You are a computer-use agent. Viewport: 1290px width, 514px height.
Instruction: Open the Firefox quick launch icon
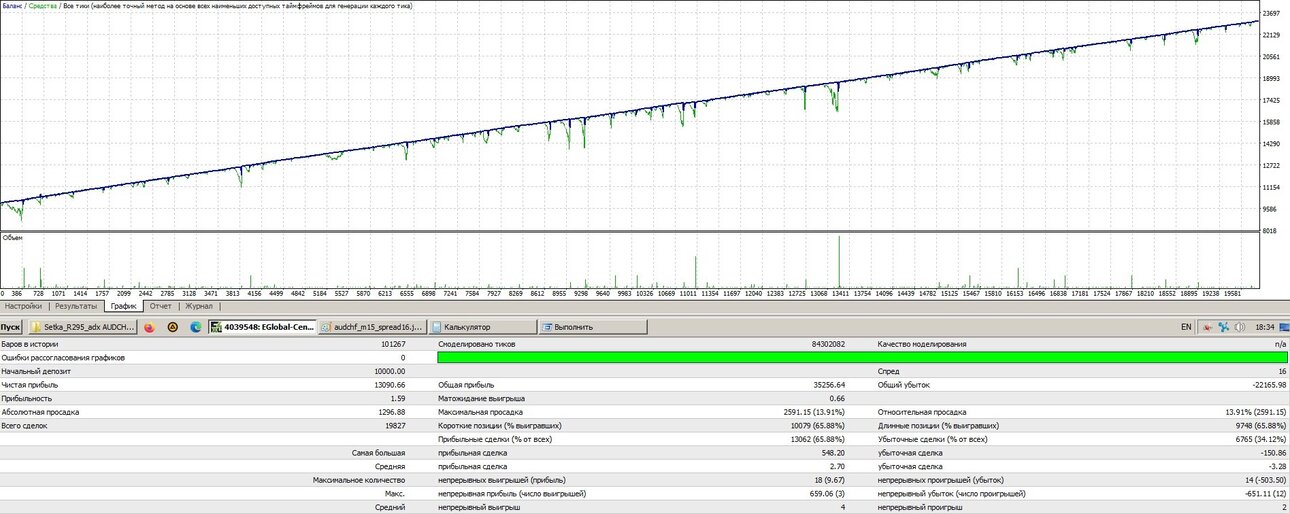tap(149, 326)
